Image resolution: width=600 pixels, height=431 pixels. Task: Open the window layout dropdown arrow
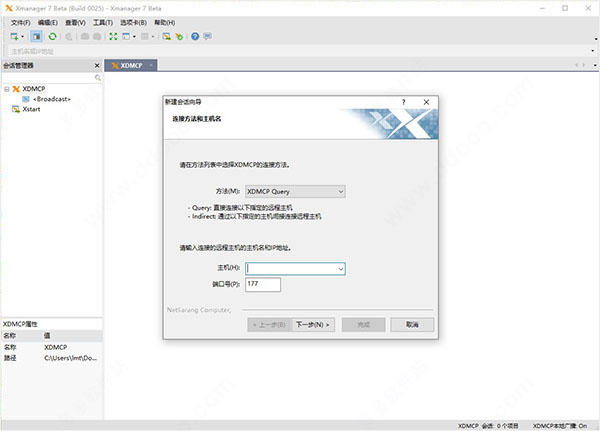(134, 37)
